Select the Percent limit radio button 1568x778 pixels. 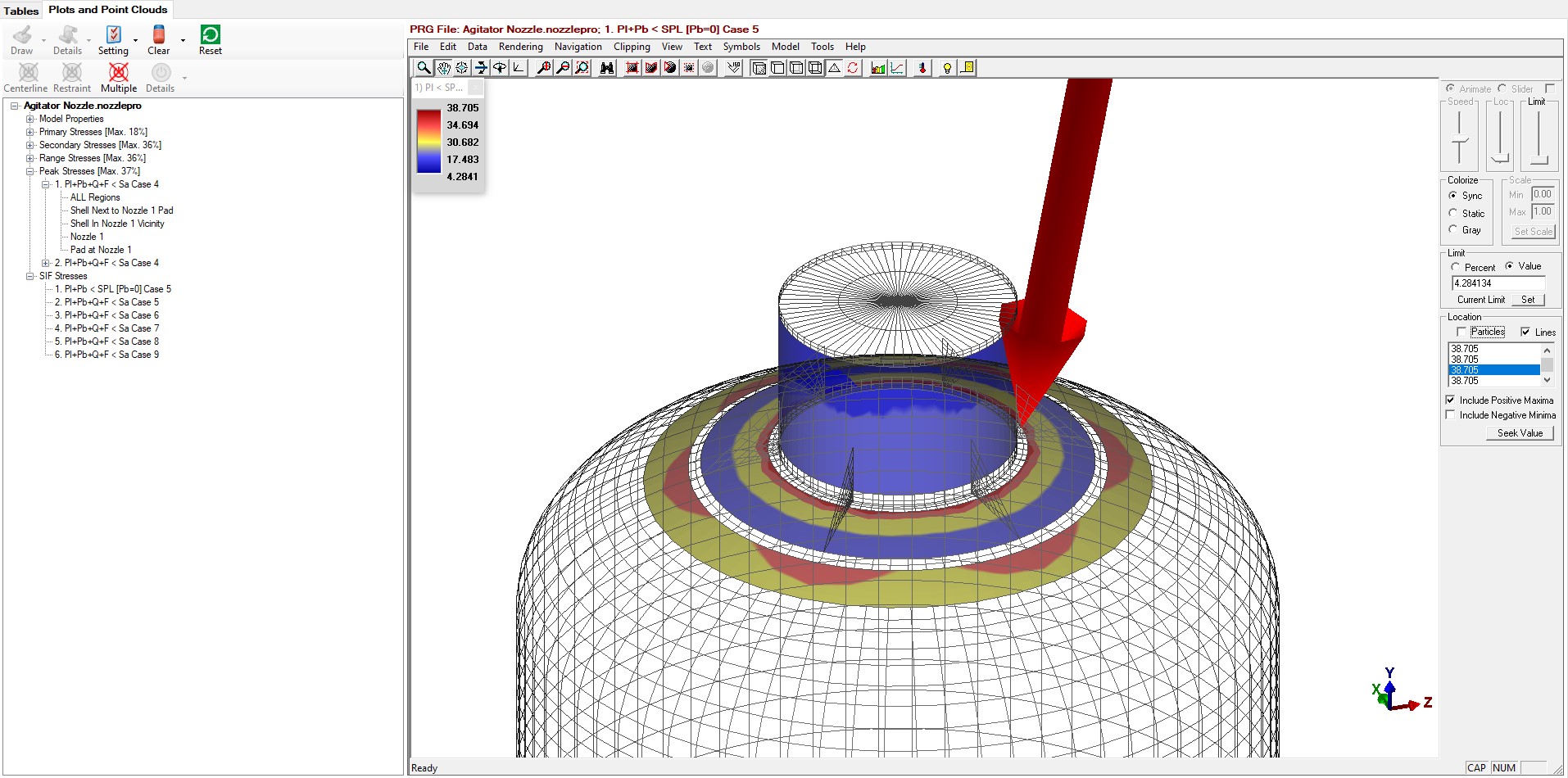click(1456, 267)
